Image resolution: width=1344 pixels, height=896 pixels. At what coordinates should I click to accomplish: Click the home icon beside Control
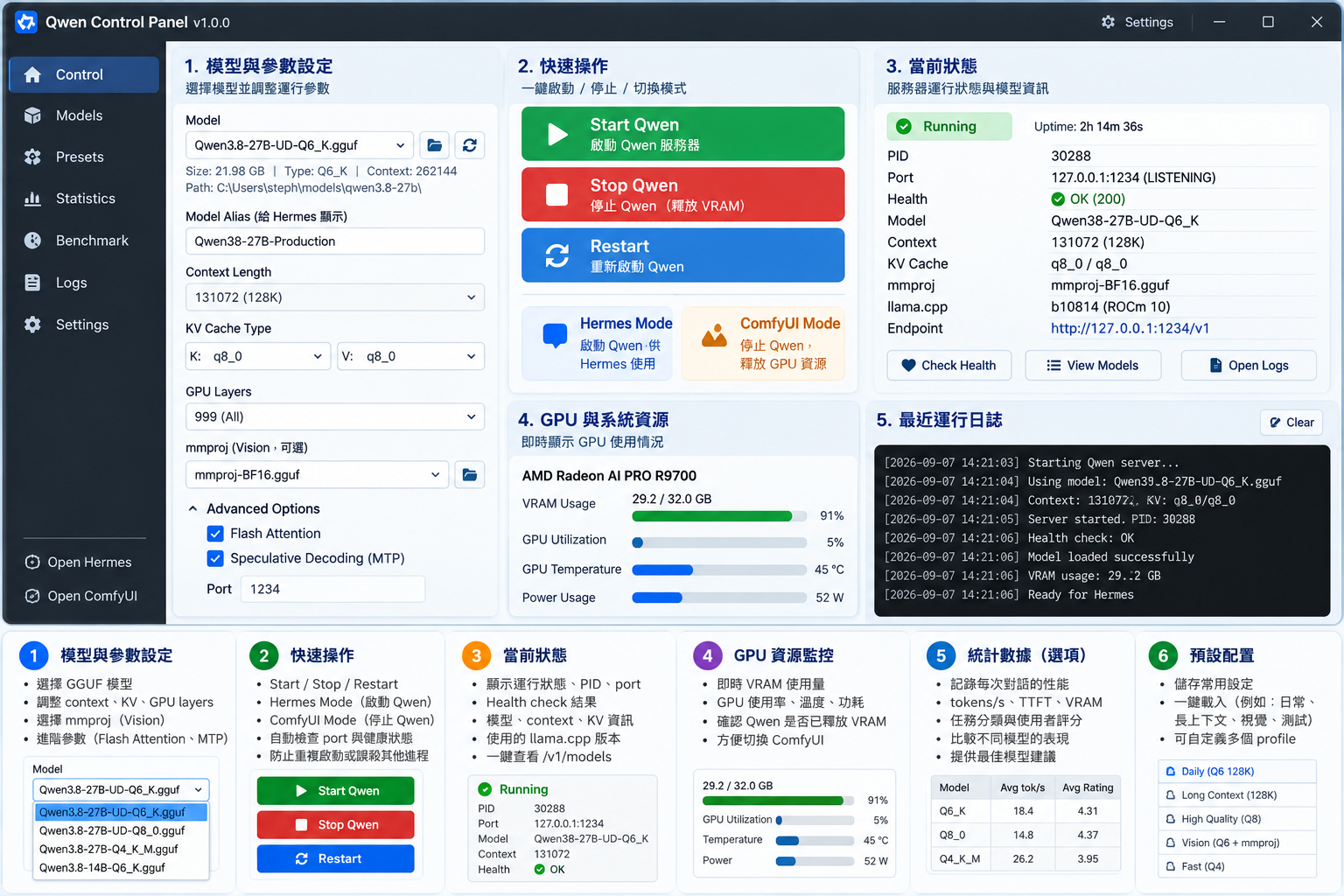pyautogui.click(x=32, y=74)
